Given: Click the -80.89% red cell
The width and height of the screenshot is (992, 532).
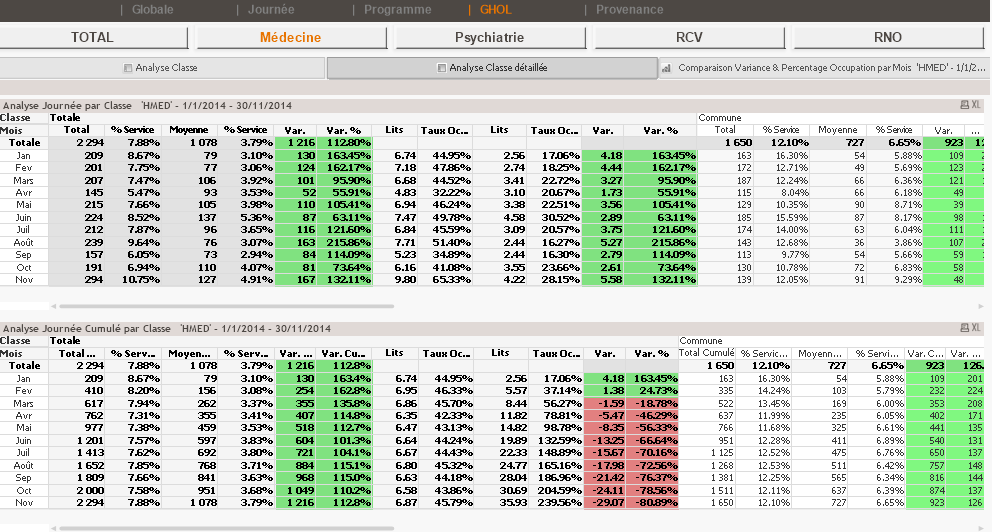Looking at the screenshot, I should pos(652,503).
